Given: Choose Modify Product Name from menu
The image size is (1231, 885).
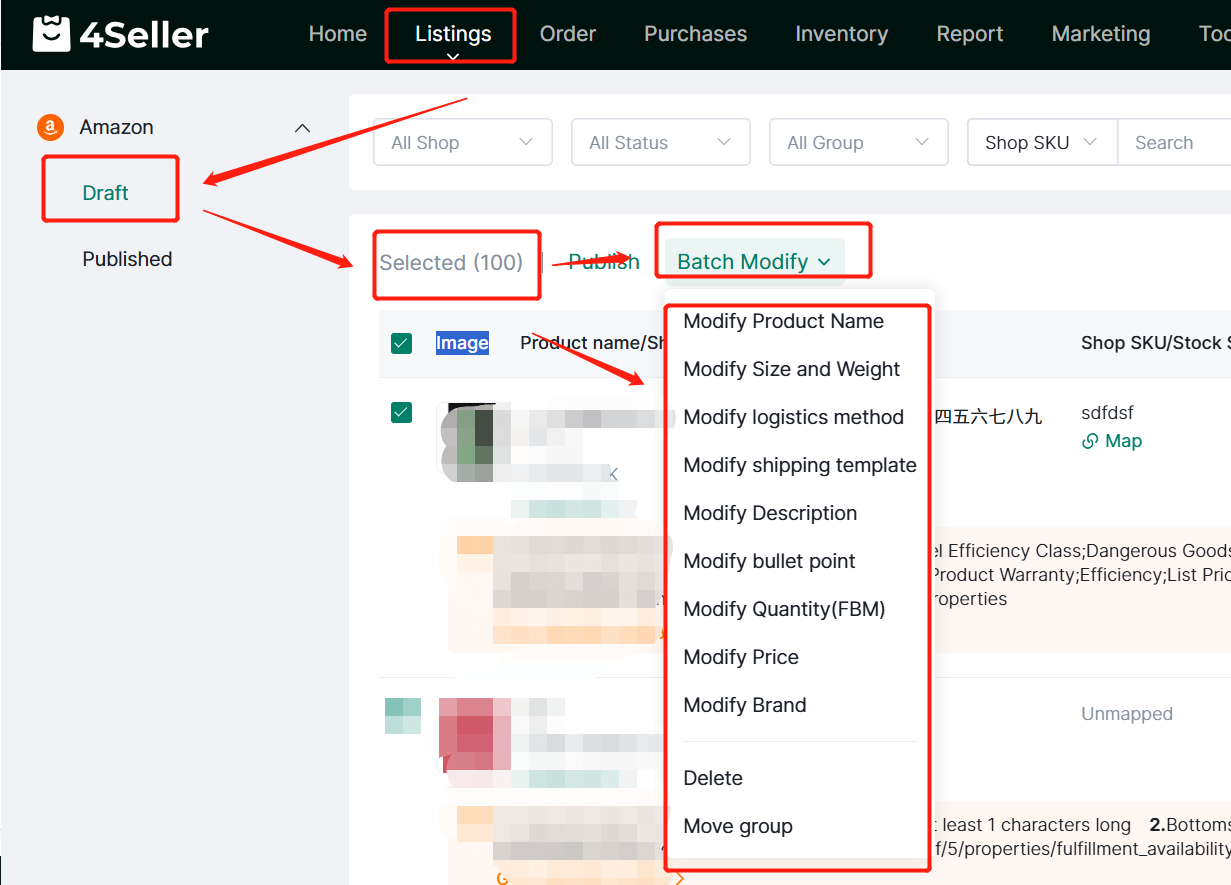Looking at the screenshot, I should pyautogui.click(x=783, y=321).
